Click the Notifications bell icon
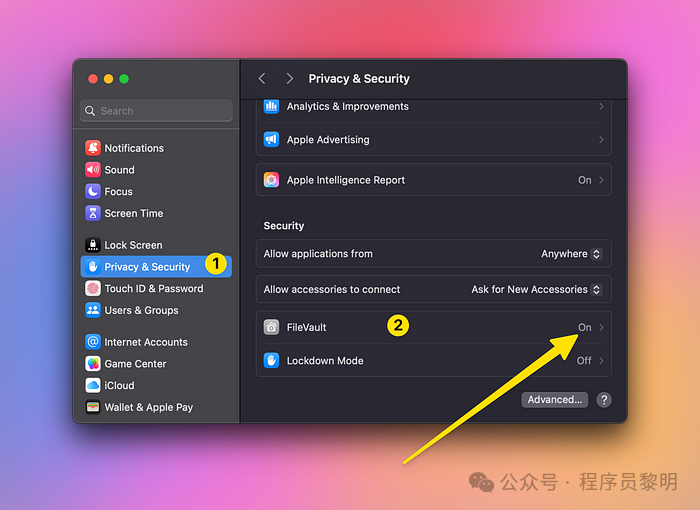Viewport: 700px width, 510px height. [x=93, y=148]
